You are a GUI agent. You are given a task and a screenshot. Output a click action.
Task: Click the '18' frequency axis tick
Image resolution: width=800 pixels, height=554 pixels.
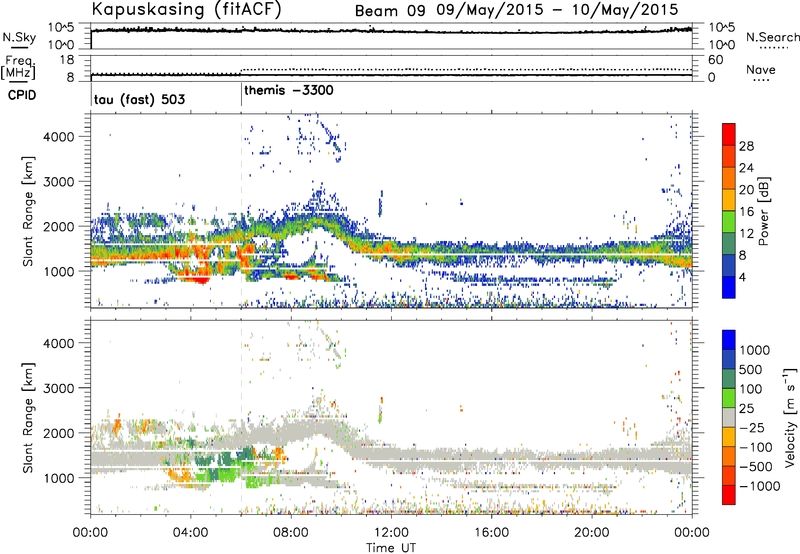coord(66,60)
